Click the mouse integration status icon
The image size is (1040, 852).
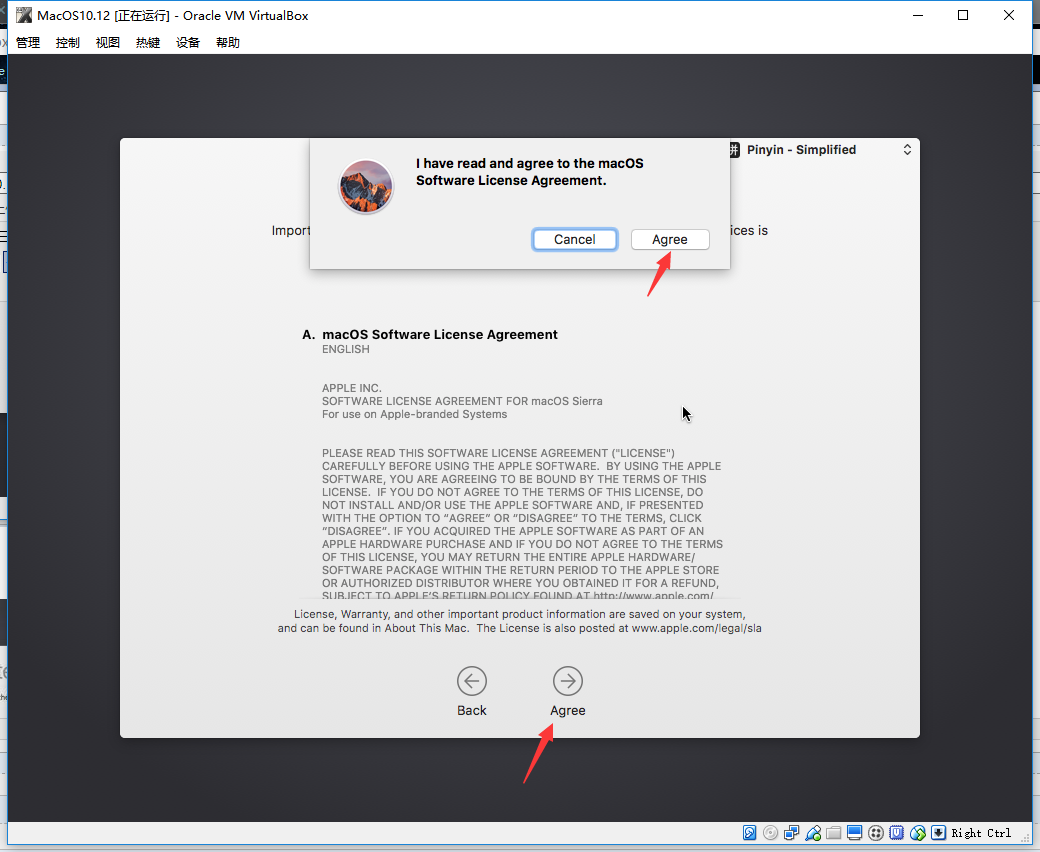tap(918, 833)
